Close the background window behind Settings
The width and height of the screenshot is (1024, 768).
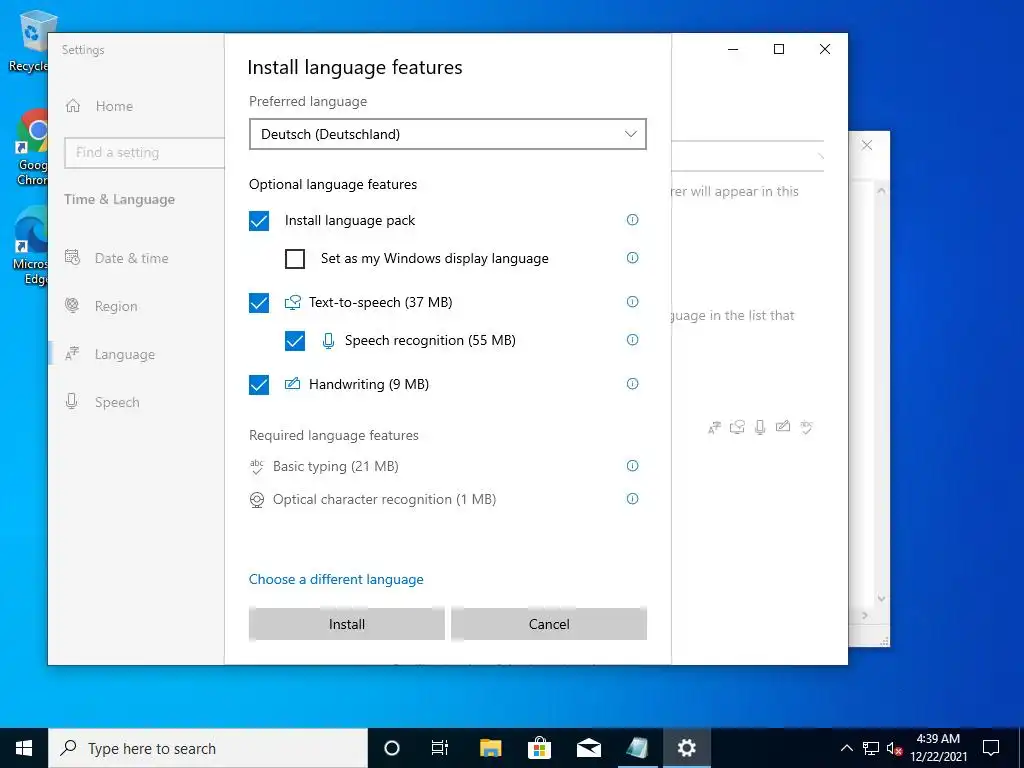tap(867, 145)
